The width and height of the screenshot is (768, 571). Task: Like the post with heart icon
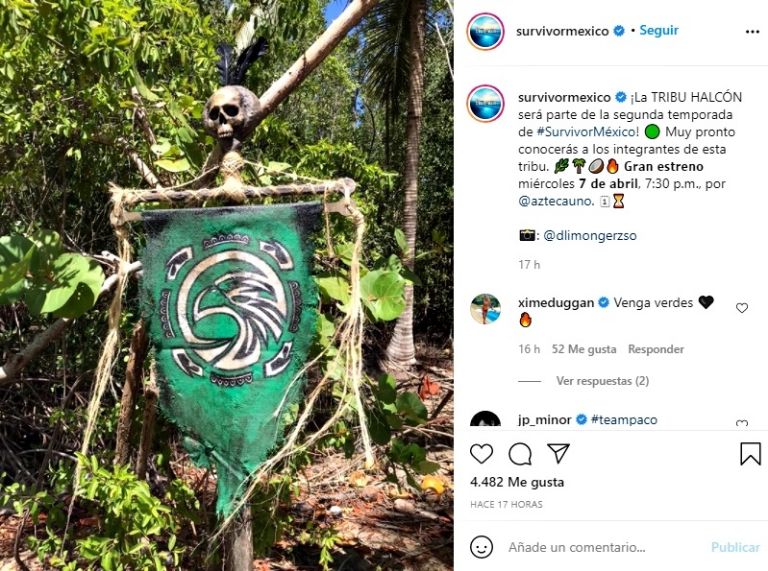pyautogui.click(x=481, y=454)
